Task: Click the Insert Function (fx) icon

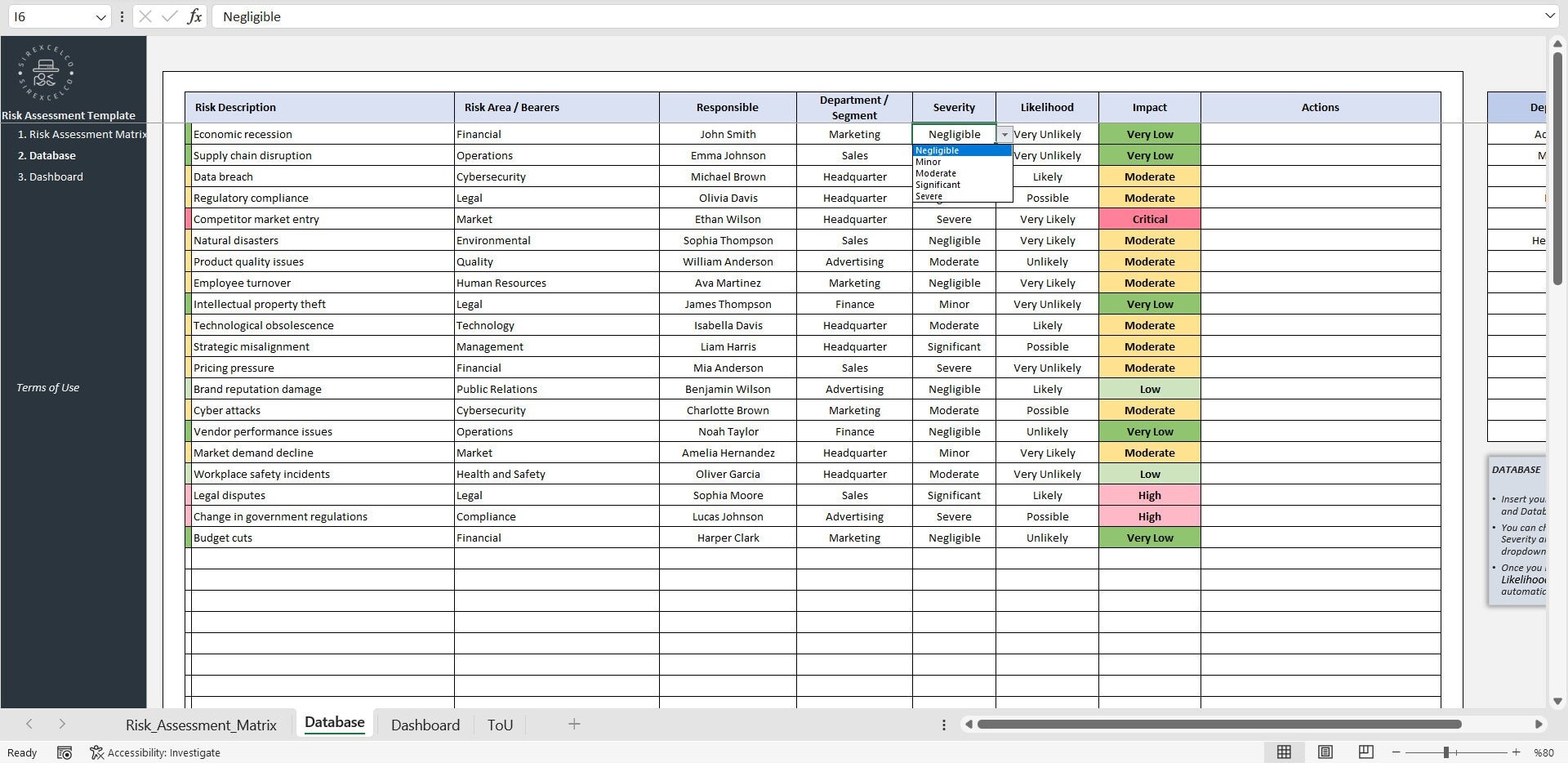Action: [x=194, y=16]
